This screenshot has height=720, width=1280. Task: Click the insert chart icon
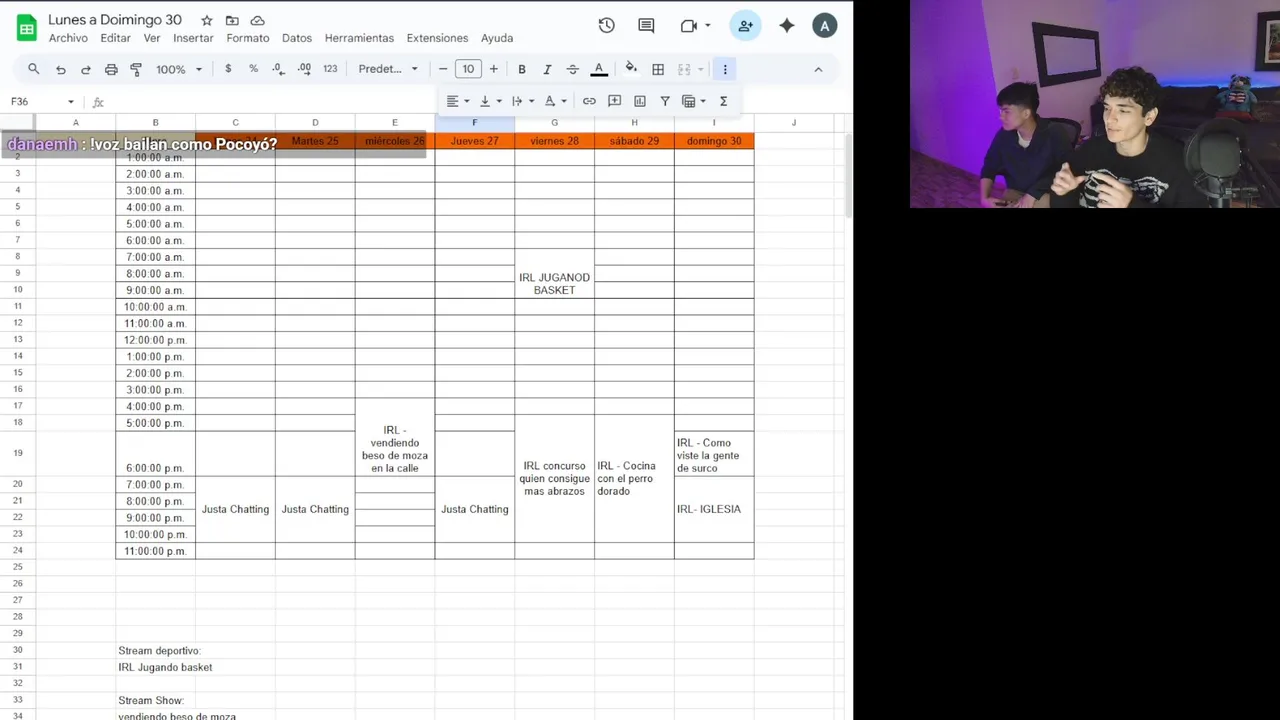[640, 101]
